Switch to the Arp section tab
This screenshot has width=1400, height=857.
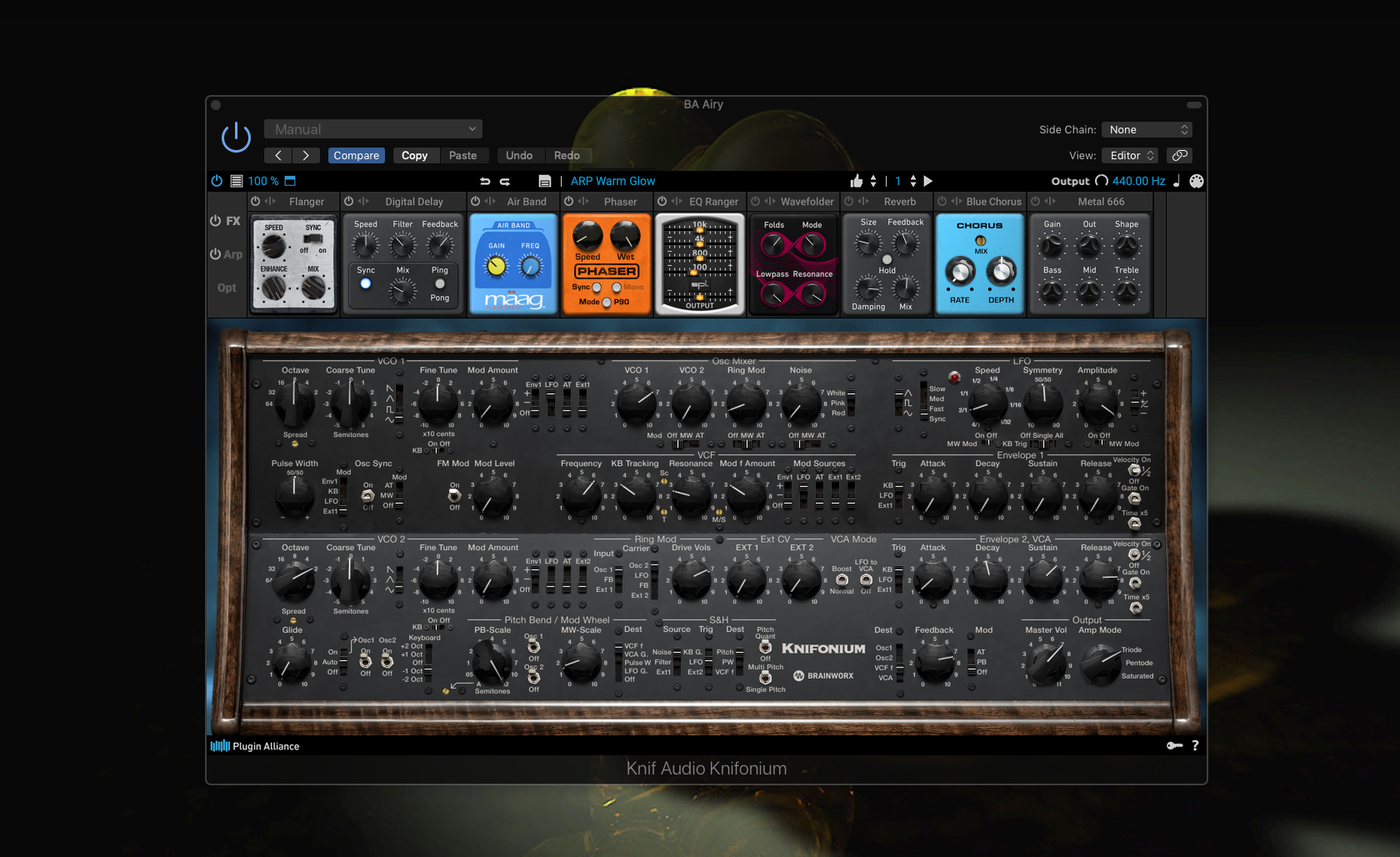(x=227, y=254)
